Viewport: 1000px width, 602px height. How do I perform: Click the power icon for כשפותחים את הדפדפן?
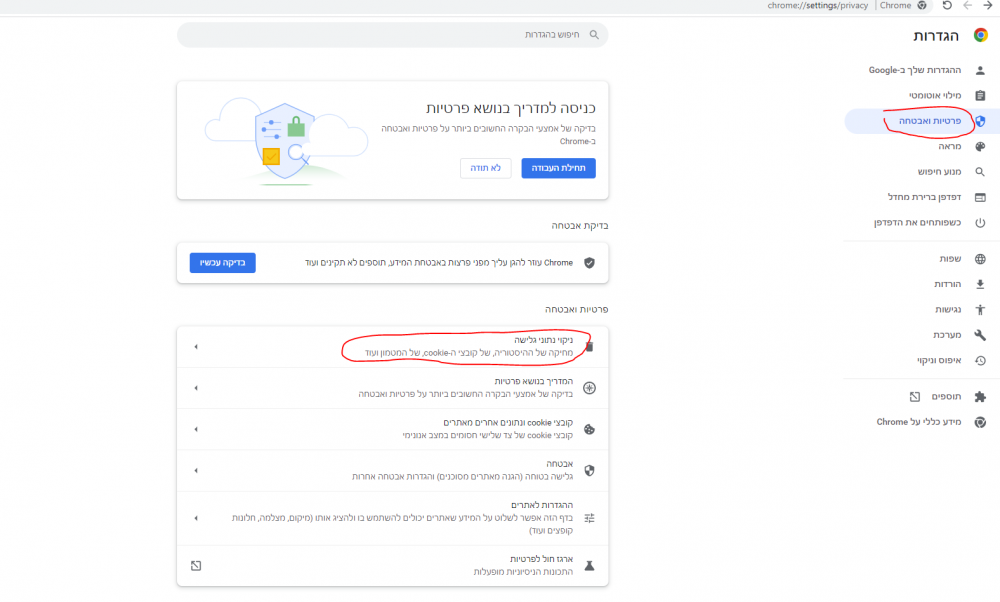point(980,223)
